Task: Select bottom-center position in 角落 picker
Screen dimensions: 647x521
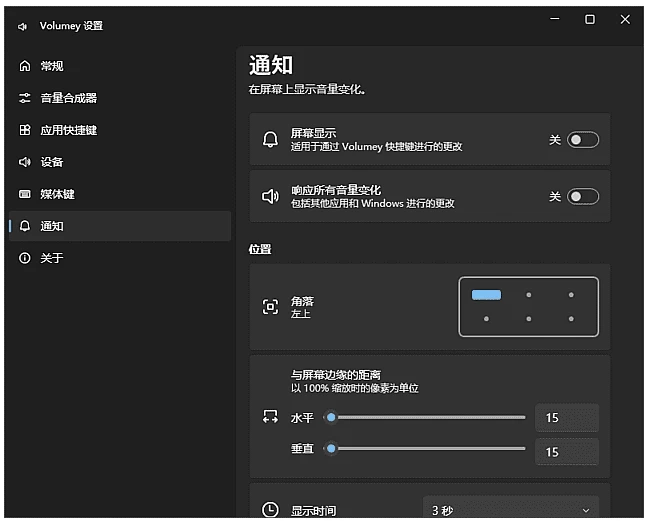Action: coord(529,319)
